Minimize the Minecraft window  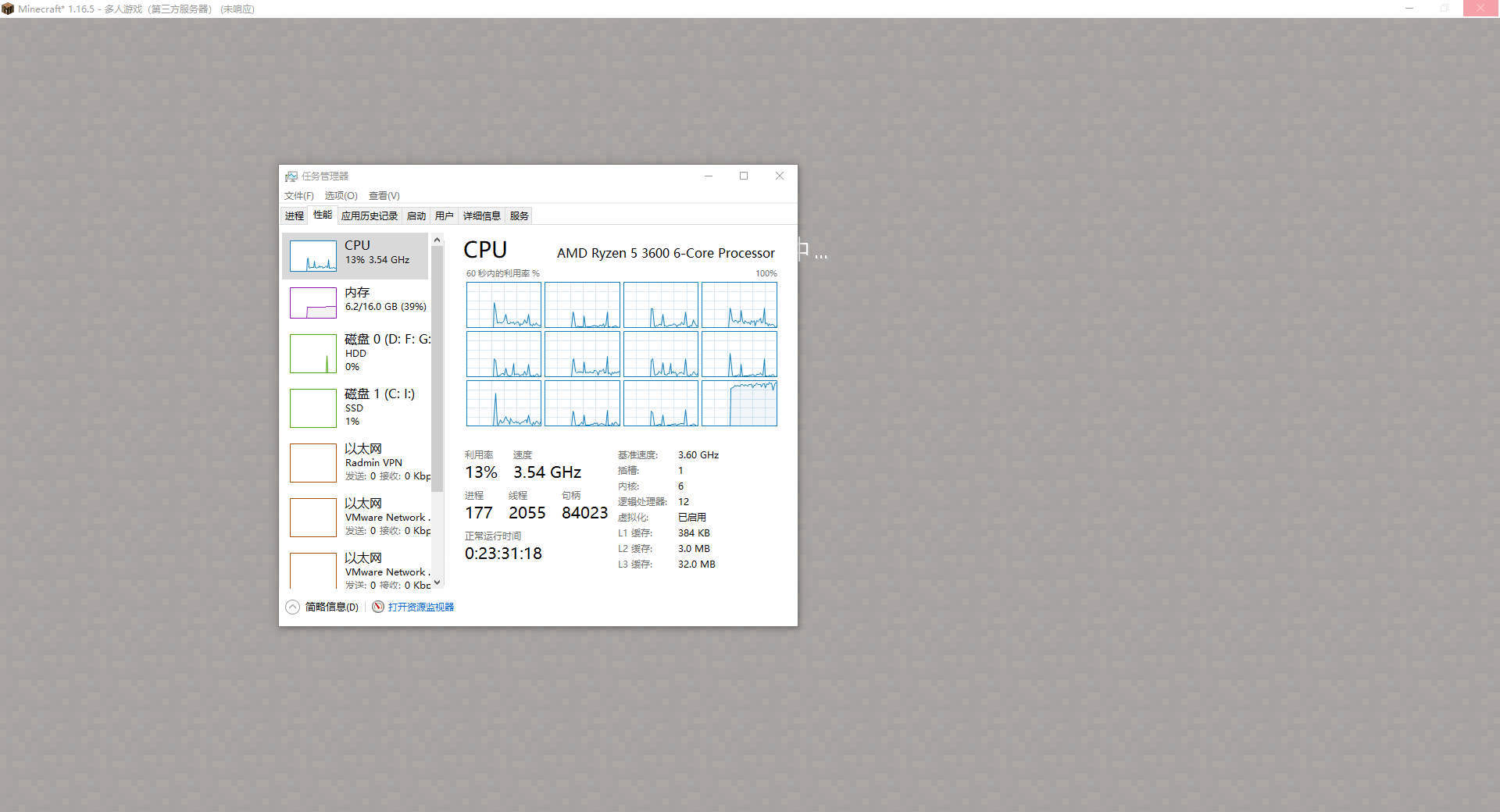coord(1409,9)
